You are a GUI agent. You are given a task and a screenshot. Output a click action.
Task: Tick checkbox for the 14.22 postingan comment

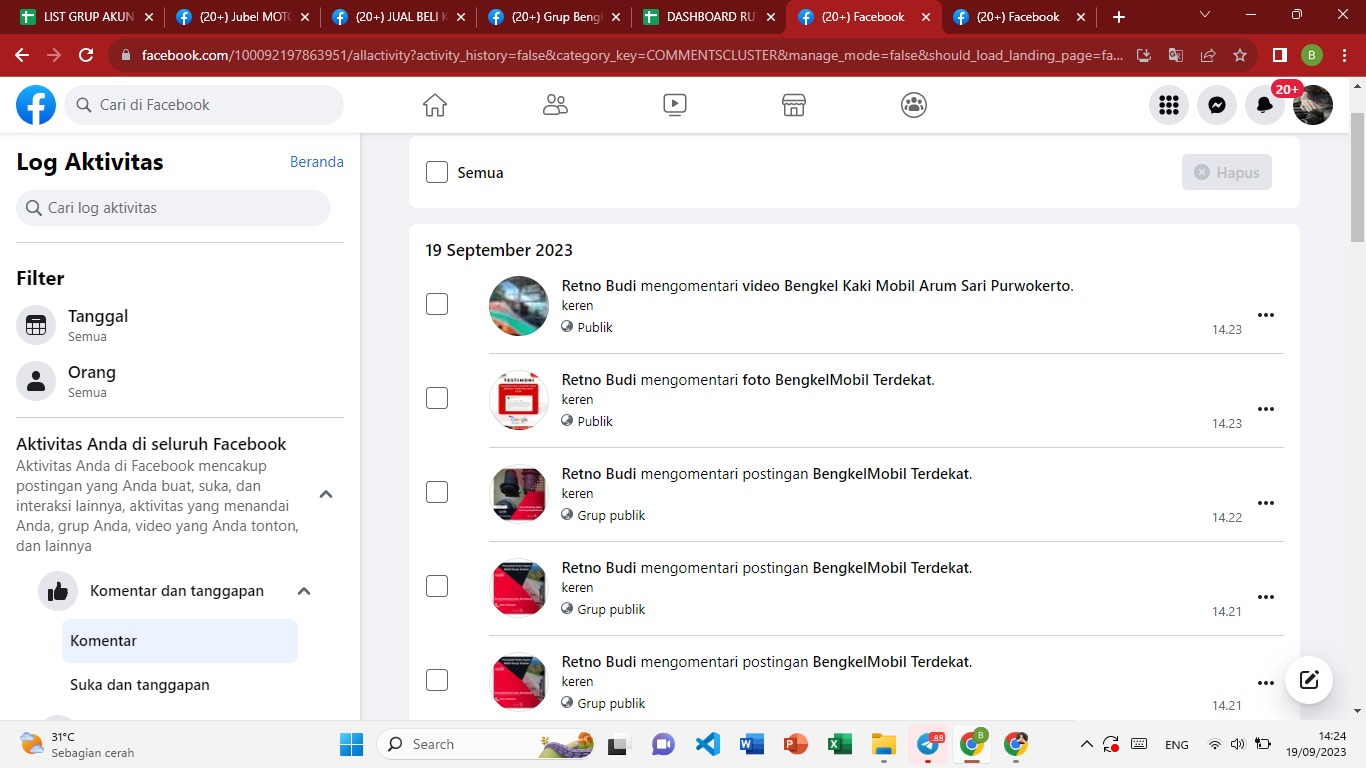coord(437,492)
